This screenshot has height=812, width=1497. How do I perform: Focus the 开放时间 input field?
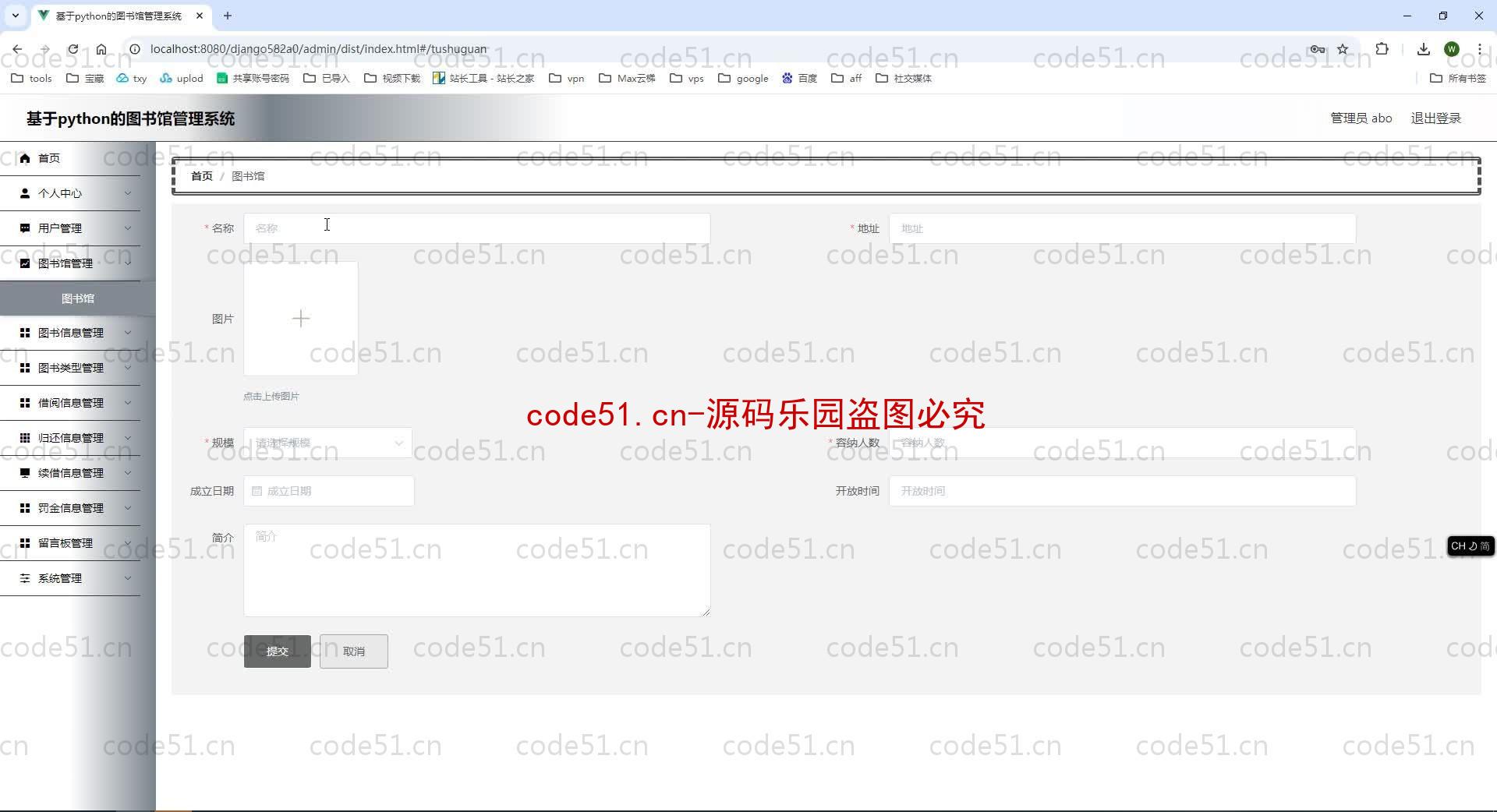tap(1123, 491)
